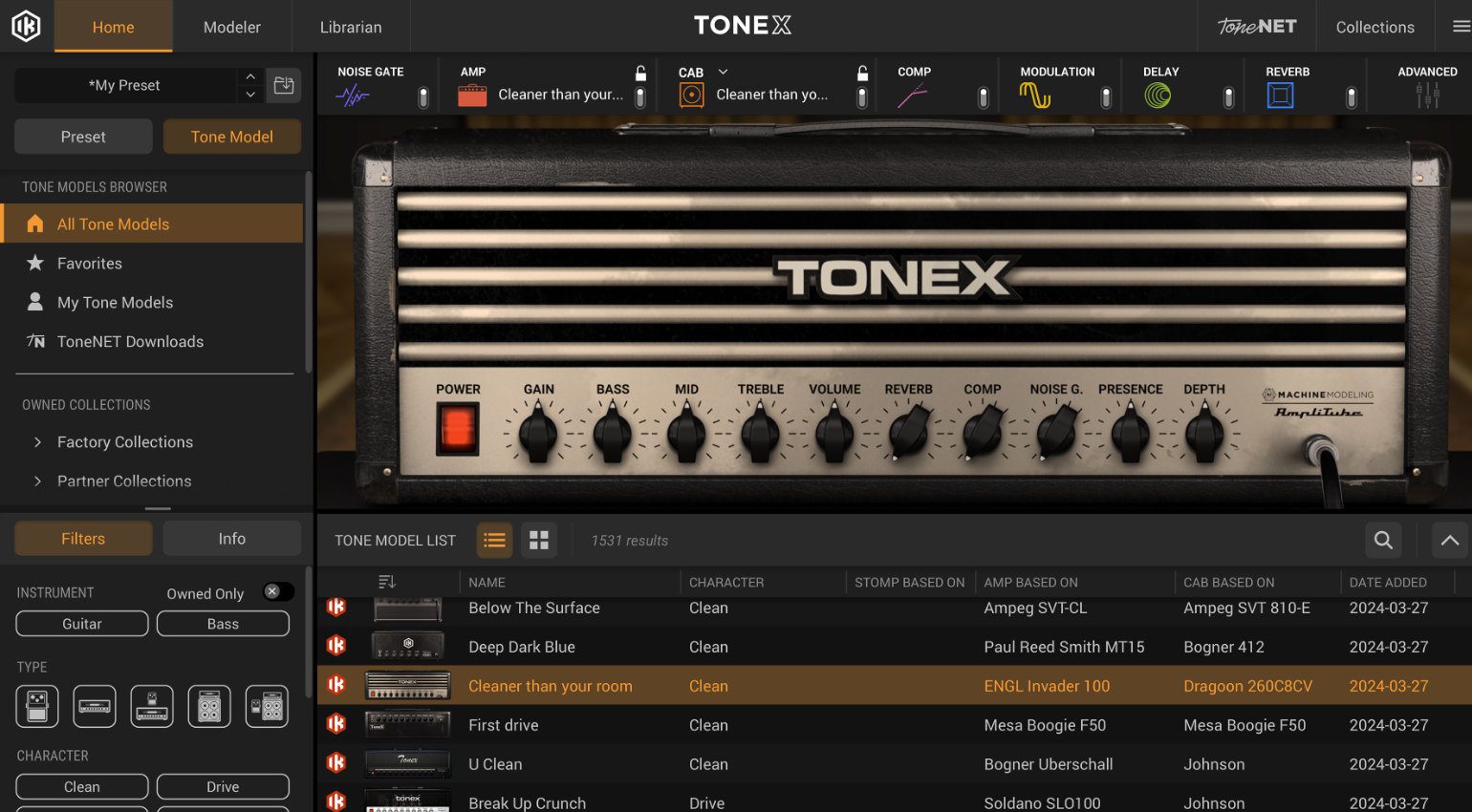Open the search in the Tone Model List
The height and width of the screenshot is (812, 1472).
[1383, 540]
